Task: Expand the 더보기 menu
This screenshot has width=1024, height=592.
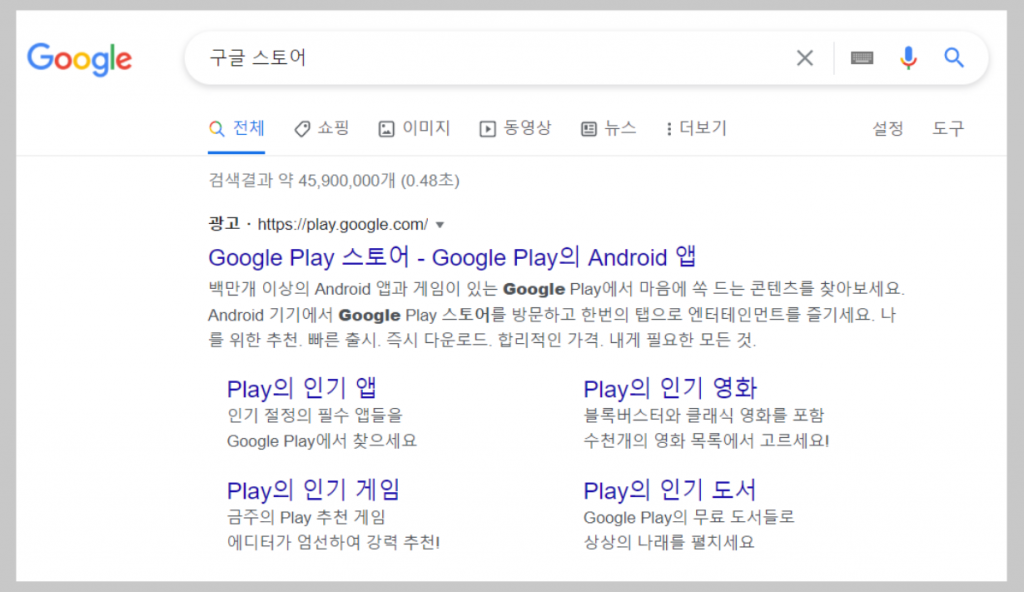Action: (x=696, y=128)
